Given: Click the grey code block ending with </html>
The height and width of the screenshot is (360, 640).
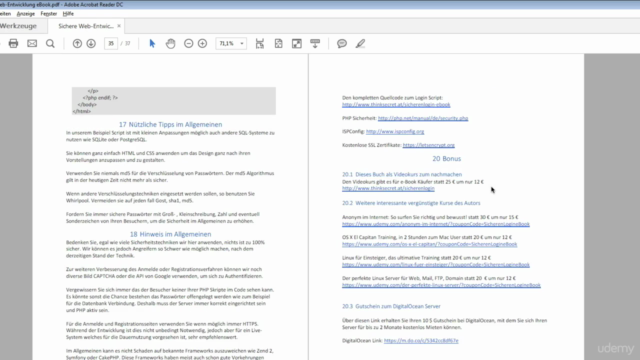Looking at the screenshot, I should point(174,101).
